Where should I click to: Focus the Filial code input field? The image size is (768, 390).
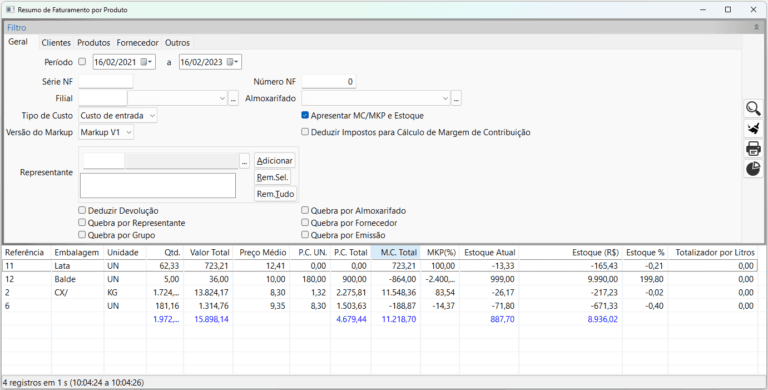tap(102, 98)
